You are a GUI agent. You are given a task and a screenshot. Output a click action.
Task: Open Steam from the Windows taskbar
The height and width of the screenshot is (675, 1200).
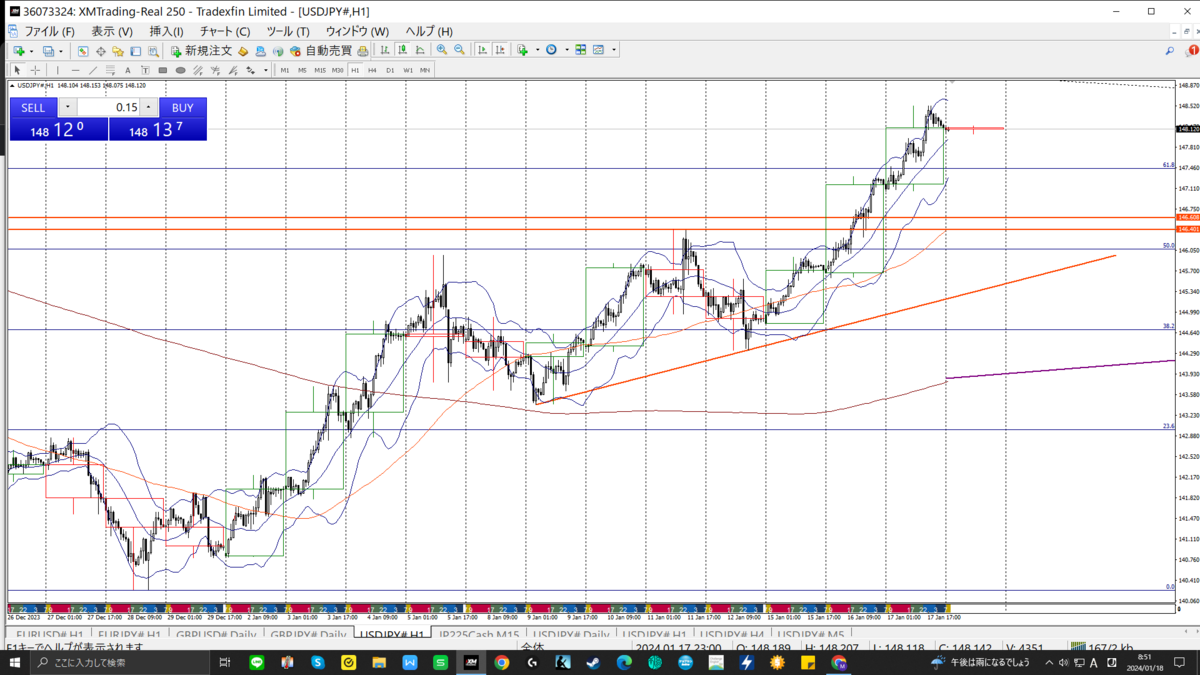coord(593,662)
